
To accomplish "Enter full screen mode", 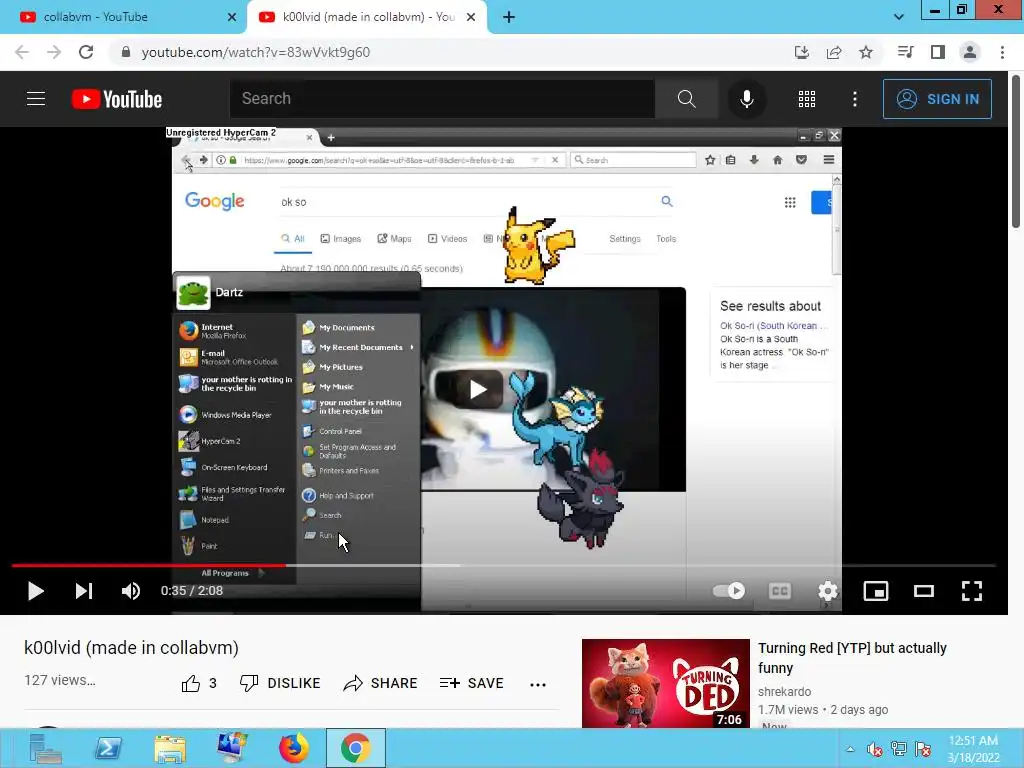I will (972, 591).
